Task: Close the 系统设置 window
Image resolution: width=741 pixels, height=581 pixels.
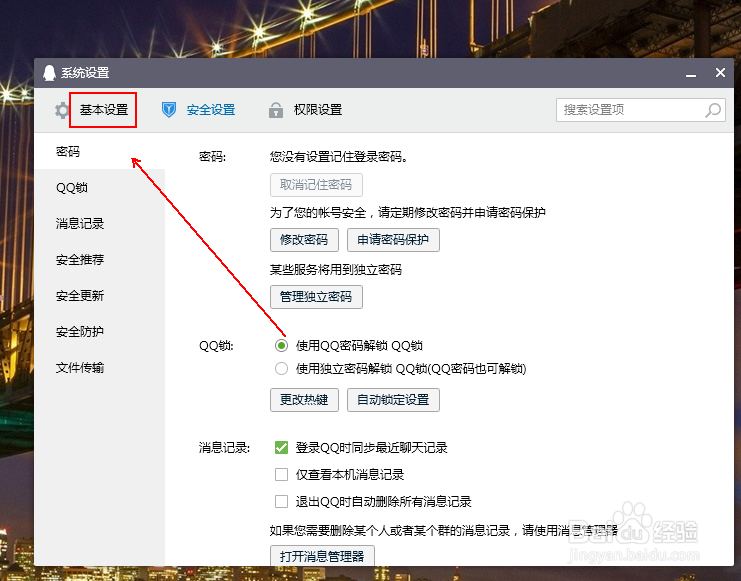Action: [x=720, y=72]
